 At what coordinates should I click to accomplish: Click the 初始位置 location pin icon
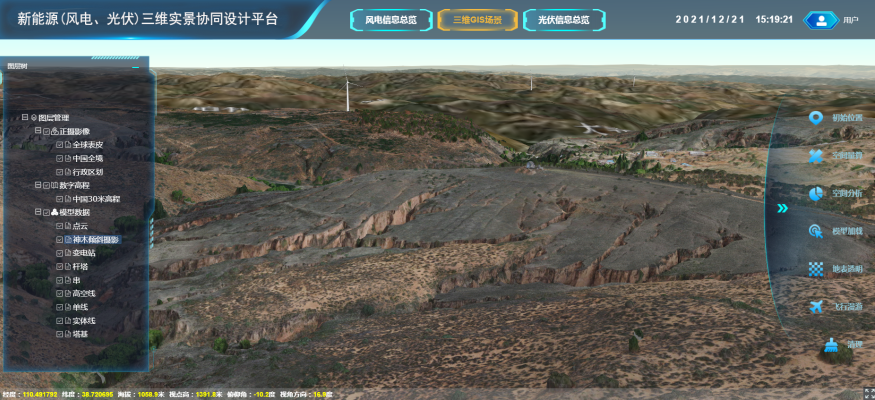click(816, 118)
